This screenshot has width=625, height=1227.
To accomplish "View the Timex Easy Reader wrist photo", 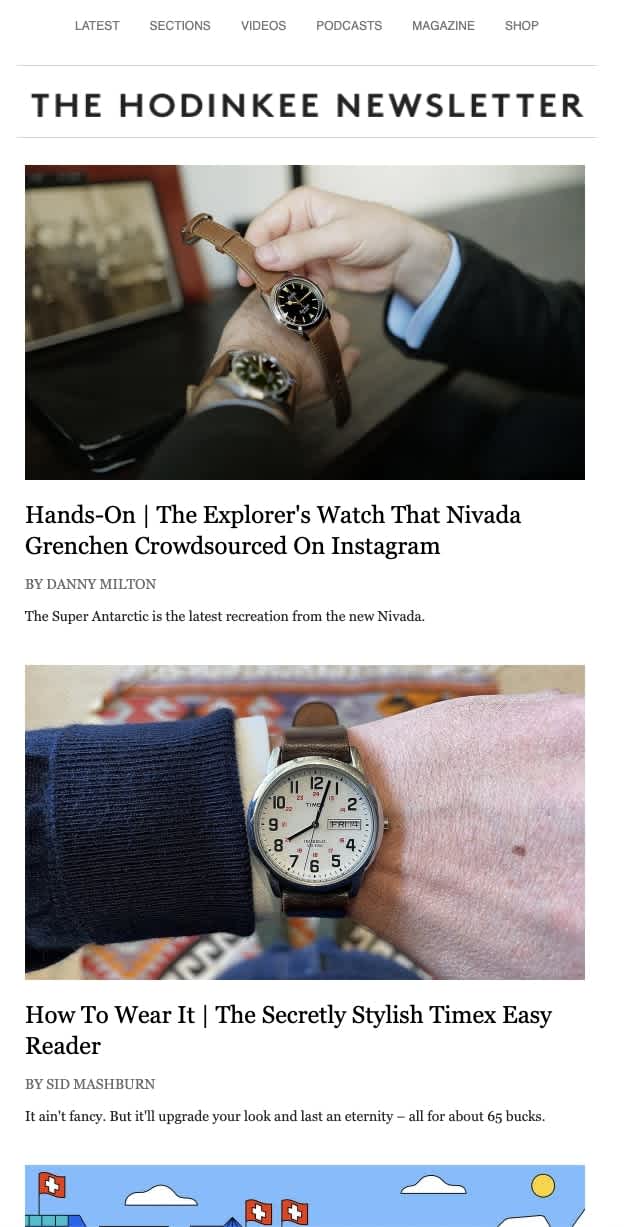I will click(x=305, y=822).
